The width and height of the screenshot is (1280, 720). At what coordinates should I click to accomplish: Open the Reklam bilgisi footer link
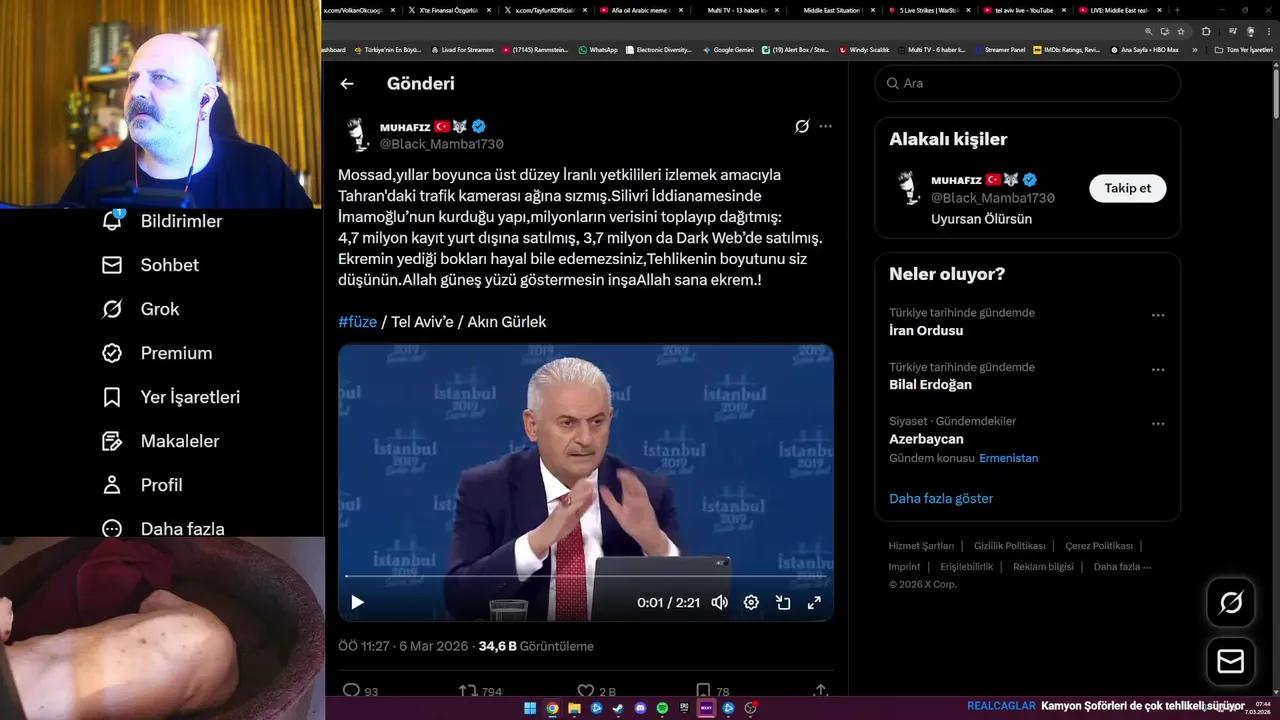[x=1043, y=566]
